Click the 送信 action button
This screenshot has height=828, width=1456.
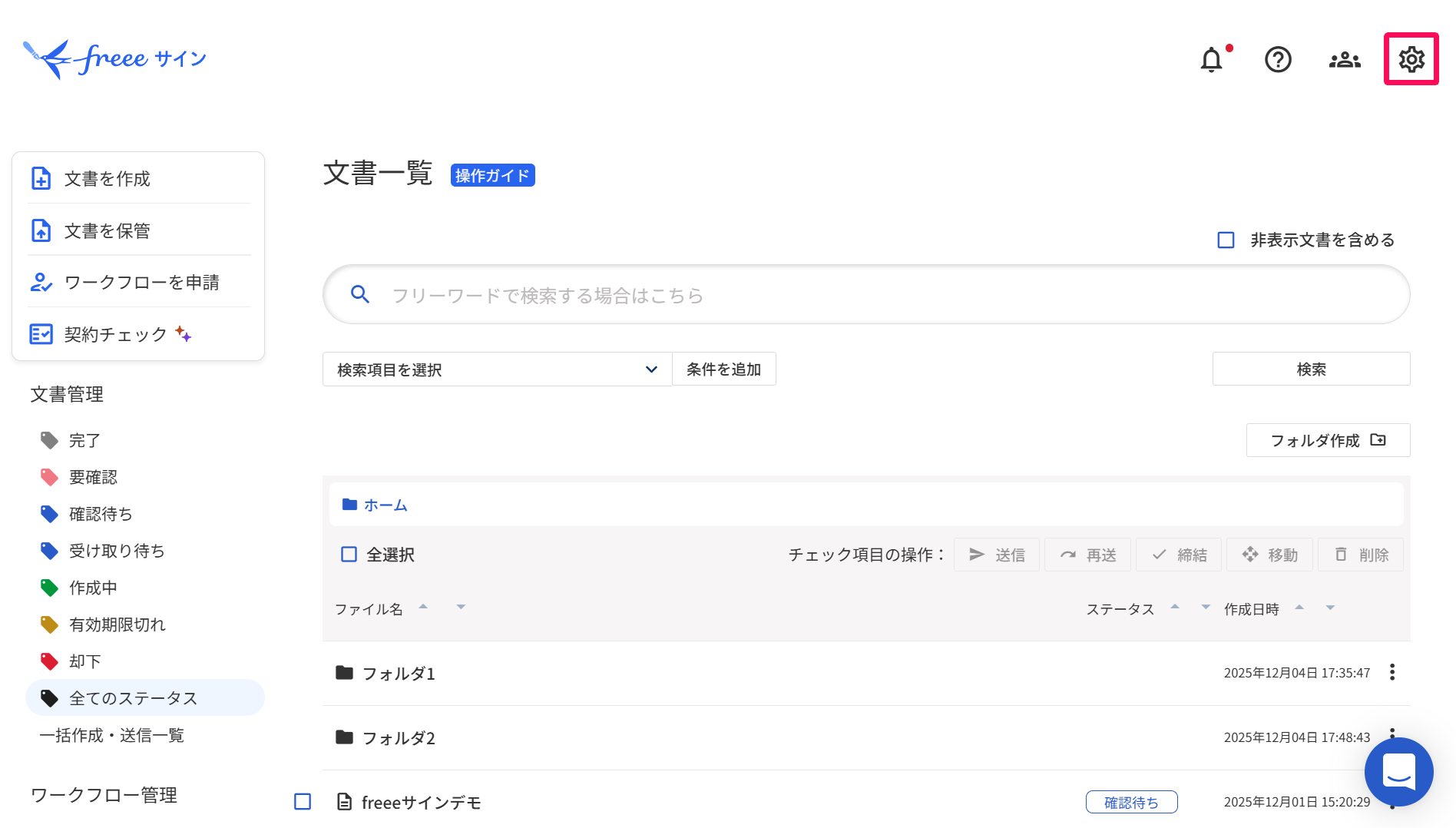997,555
